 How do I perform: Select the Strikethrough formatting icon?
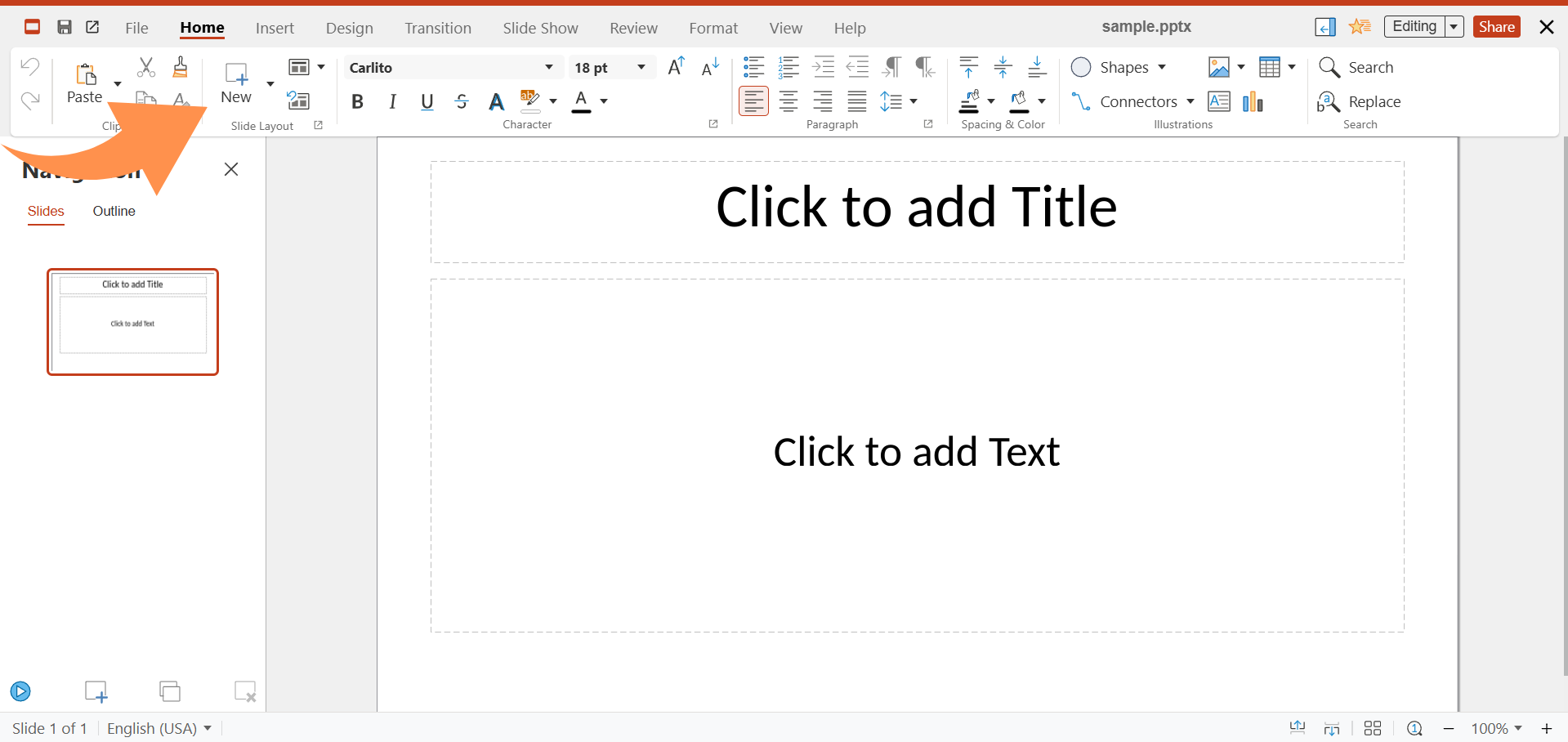click(x=462, y=101)
